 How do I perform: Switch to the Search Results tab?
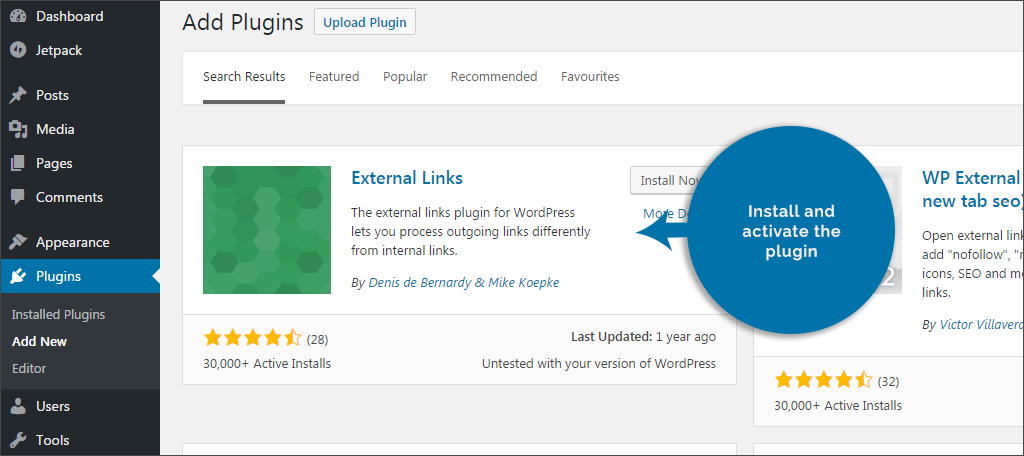244,77
